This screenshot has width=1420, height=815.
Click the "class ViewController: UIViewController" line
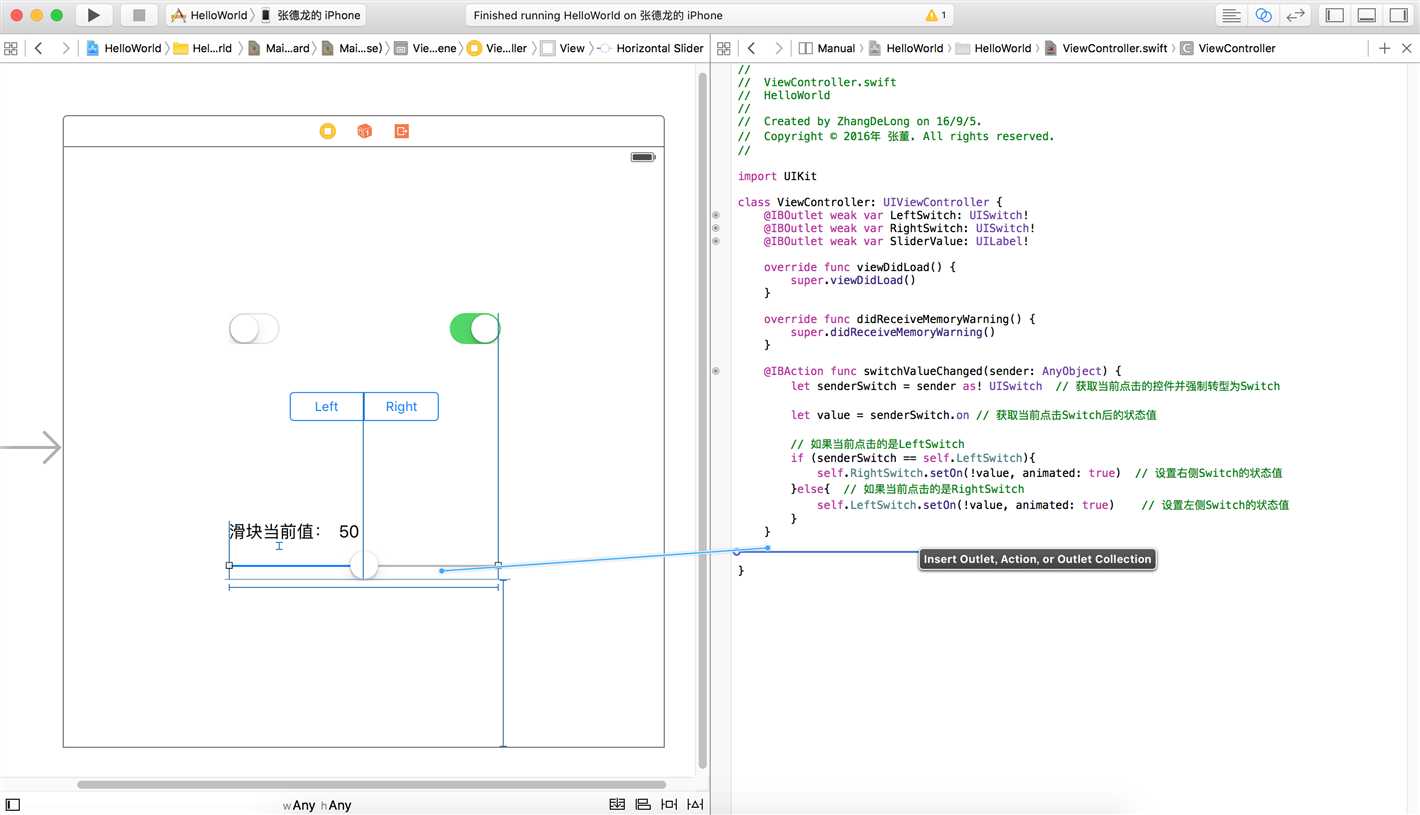coord(870,202)
